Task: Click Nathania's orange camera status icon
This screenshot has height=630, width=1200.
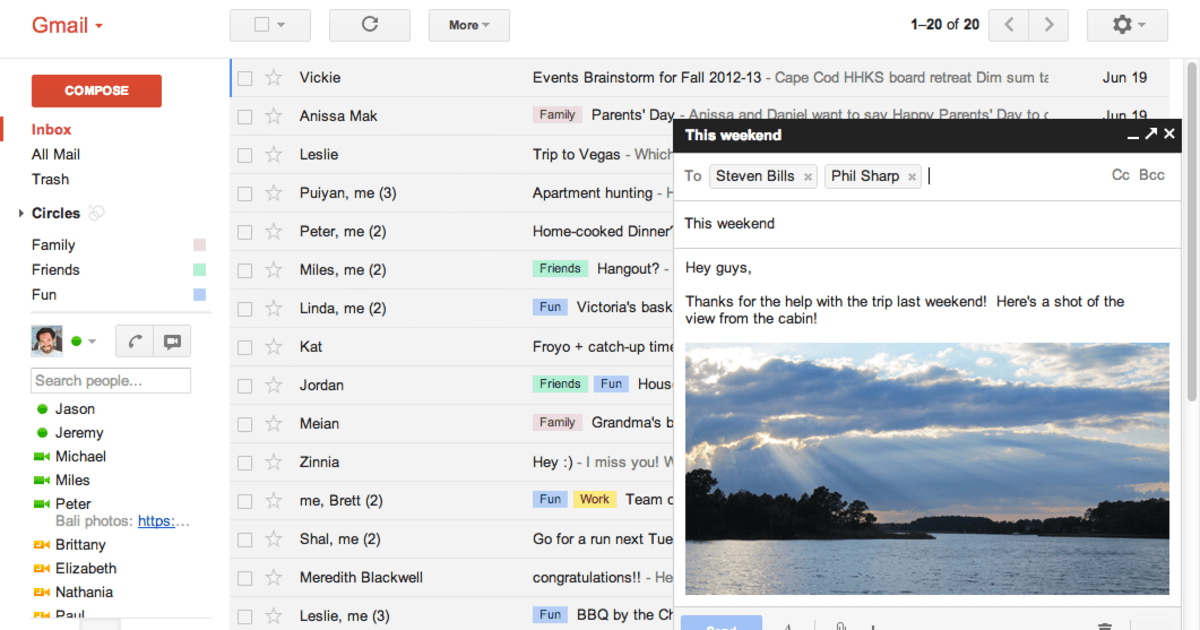Action: [x=41, y=592]
